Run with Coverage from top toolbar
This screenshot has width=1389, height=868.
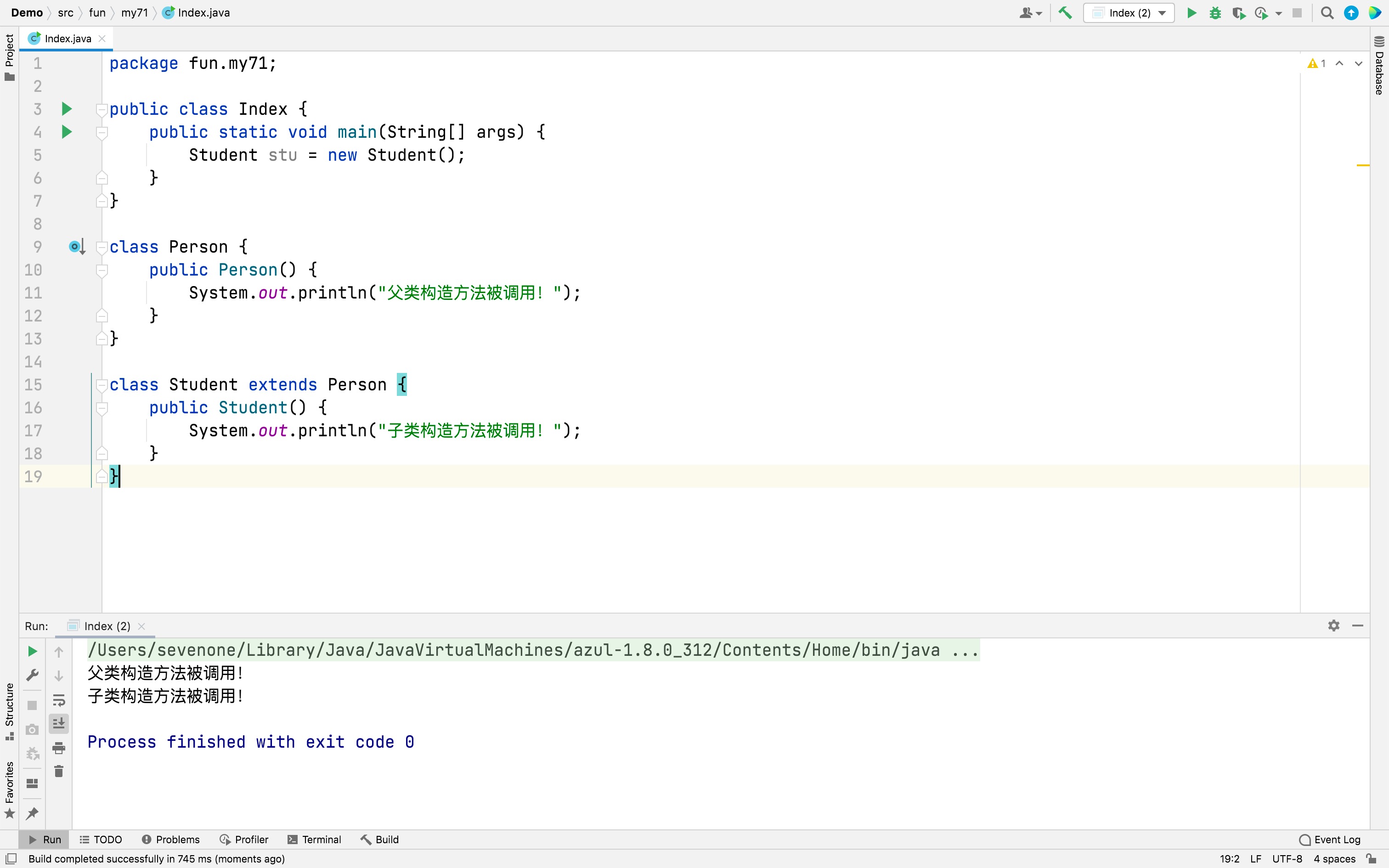point(1239,13)
